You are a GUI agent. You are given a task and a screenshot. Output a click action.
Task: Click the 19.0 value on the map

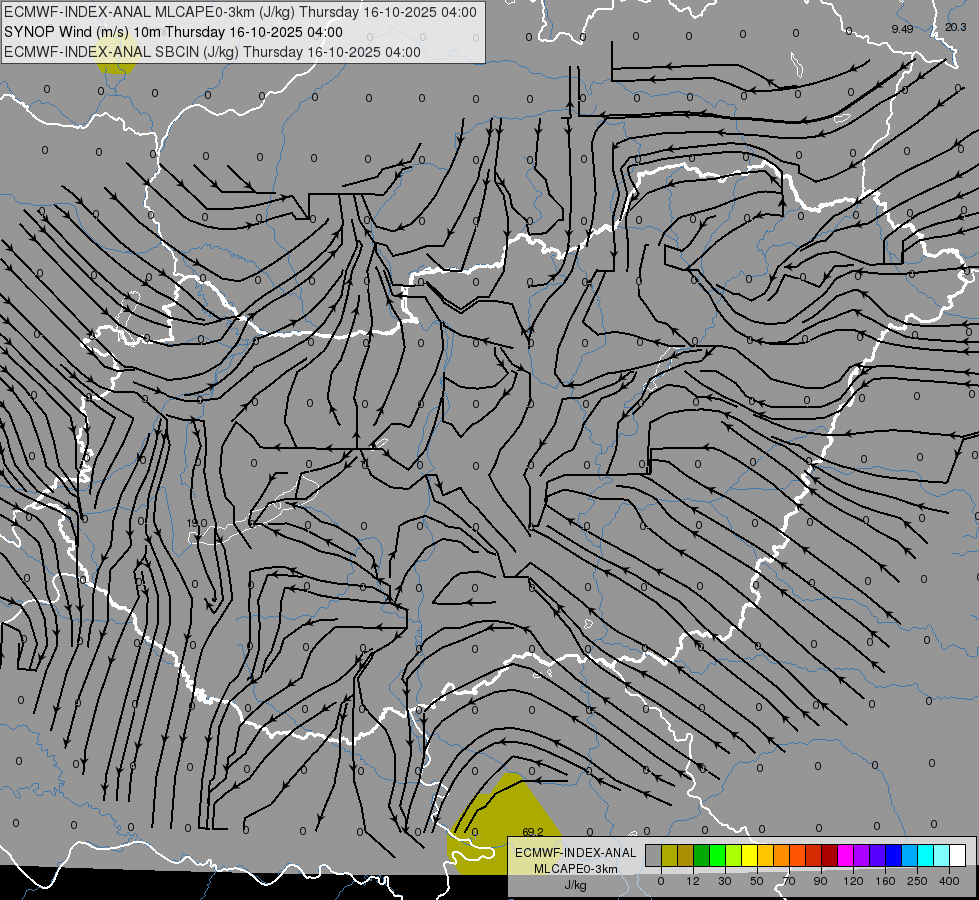pos(197,523)
